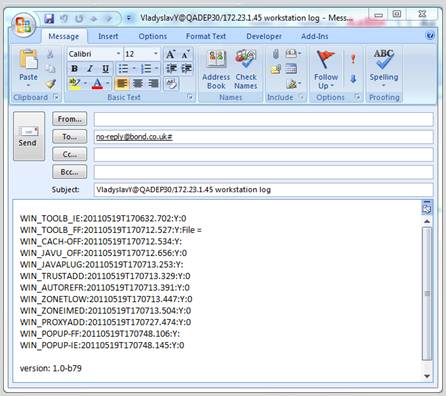Click the Redo icon in quick access toolbar

[x=79, y=18]
